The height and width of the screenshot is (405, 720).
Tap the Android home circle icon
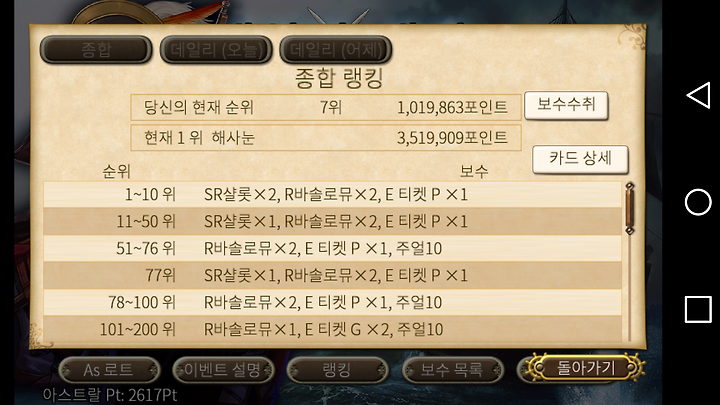pyautogui.click(x=698, y=202)
